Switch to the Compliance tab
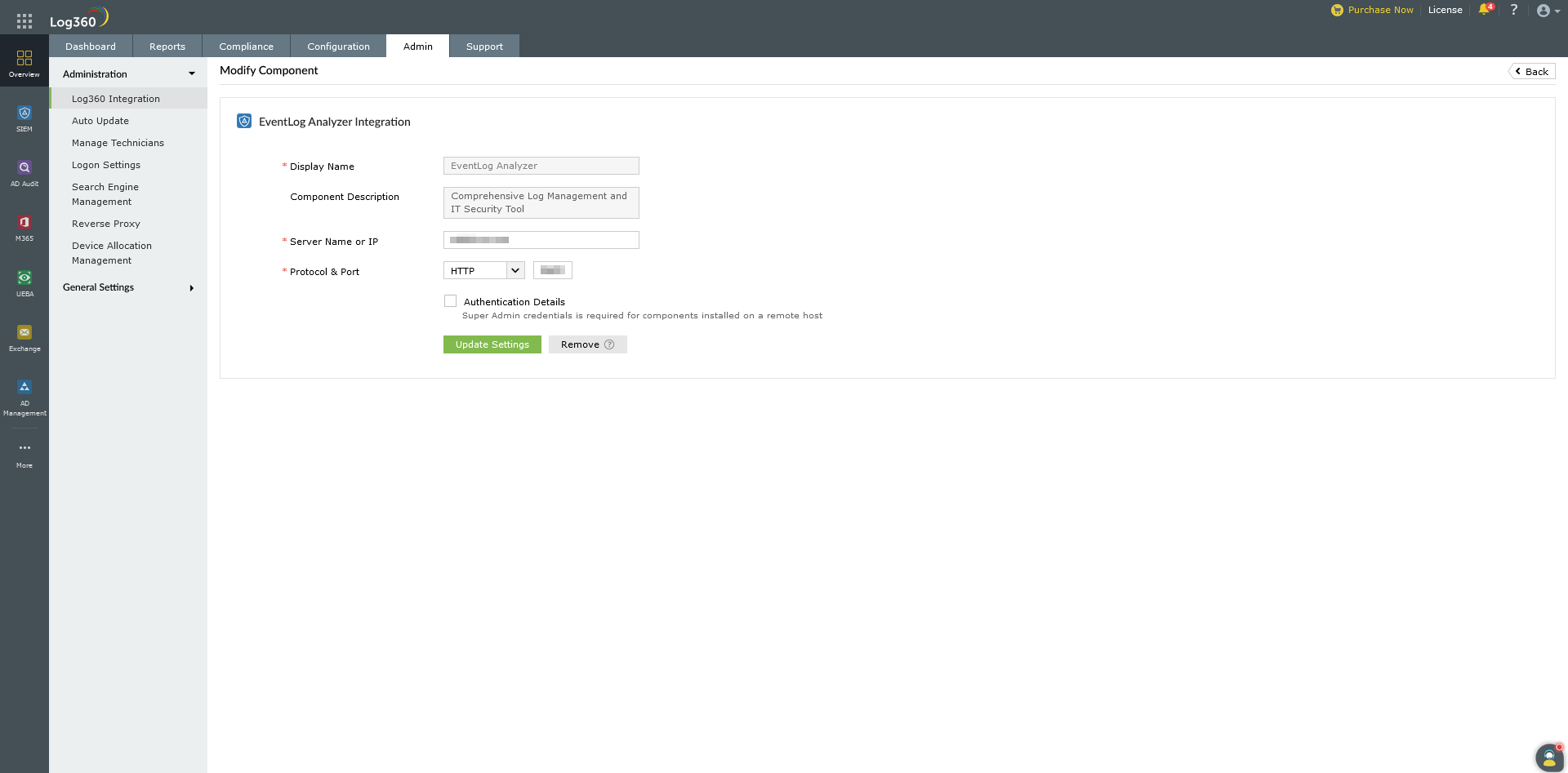 (246, 47)
